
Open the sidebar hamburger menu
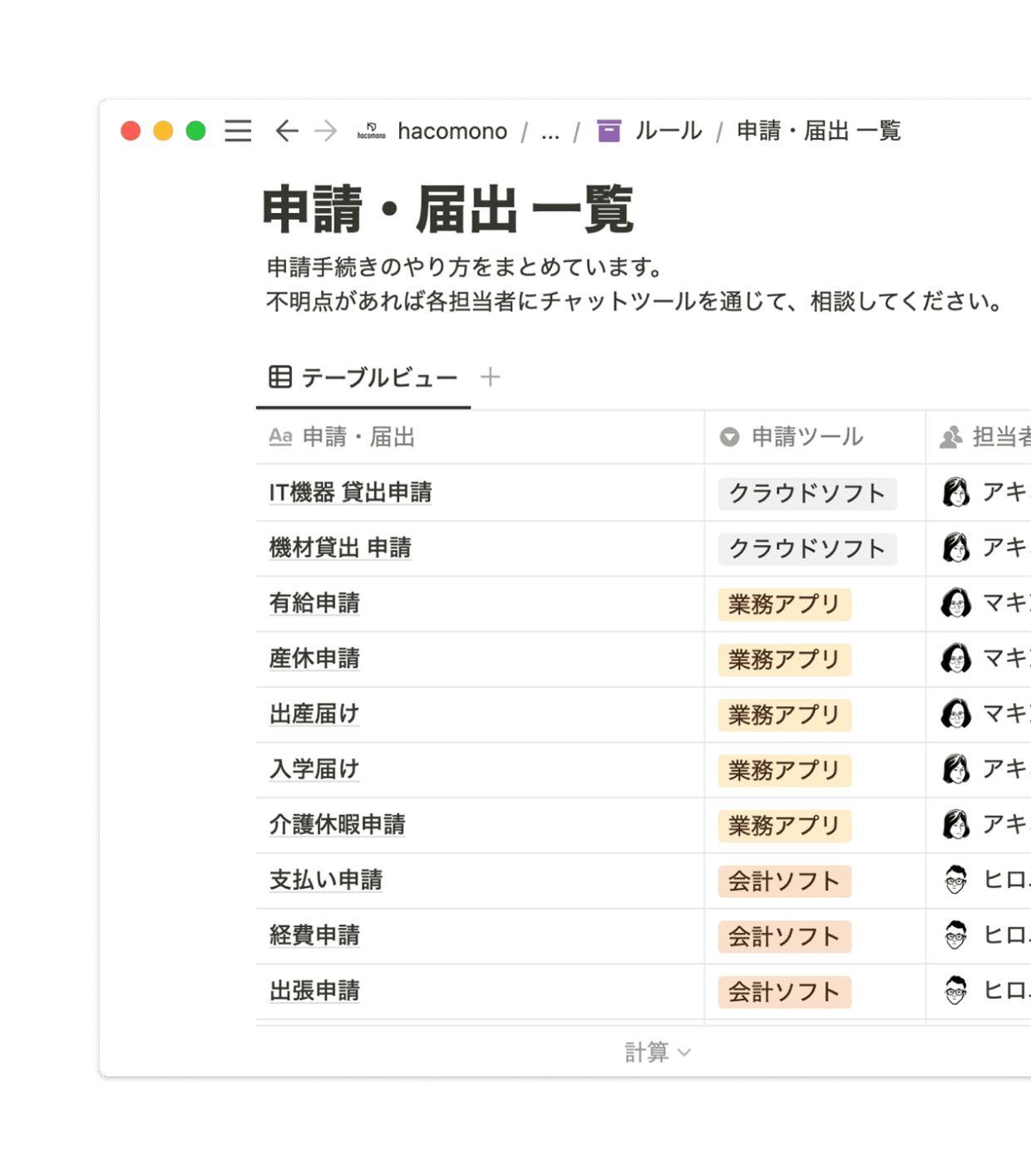tap(238, 131)
